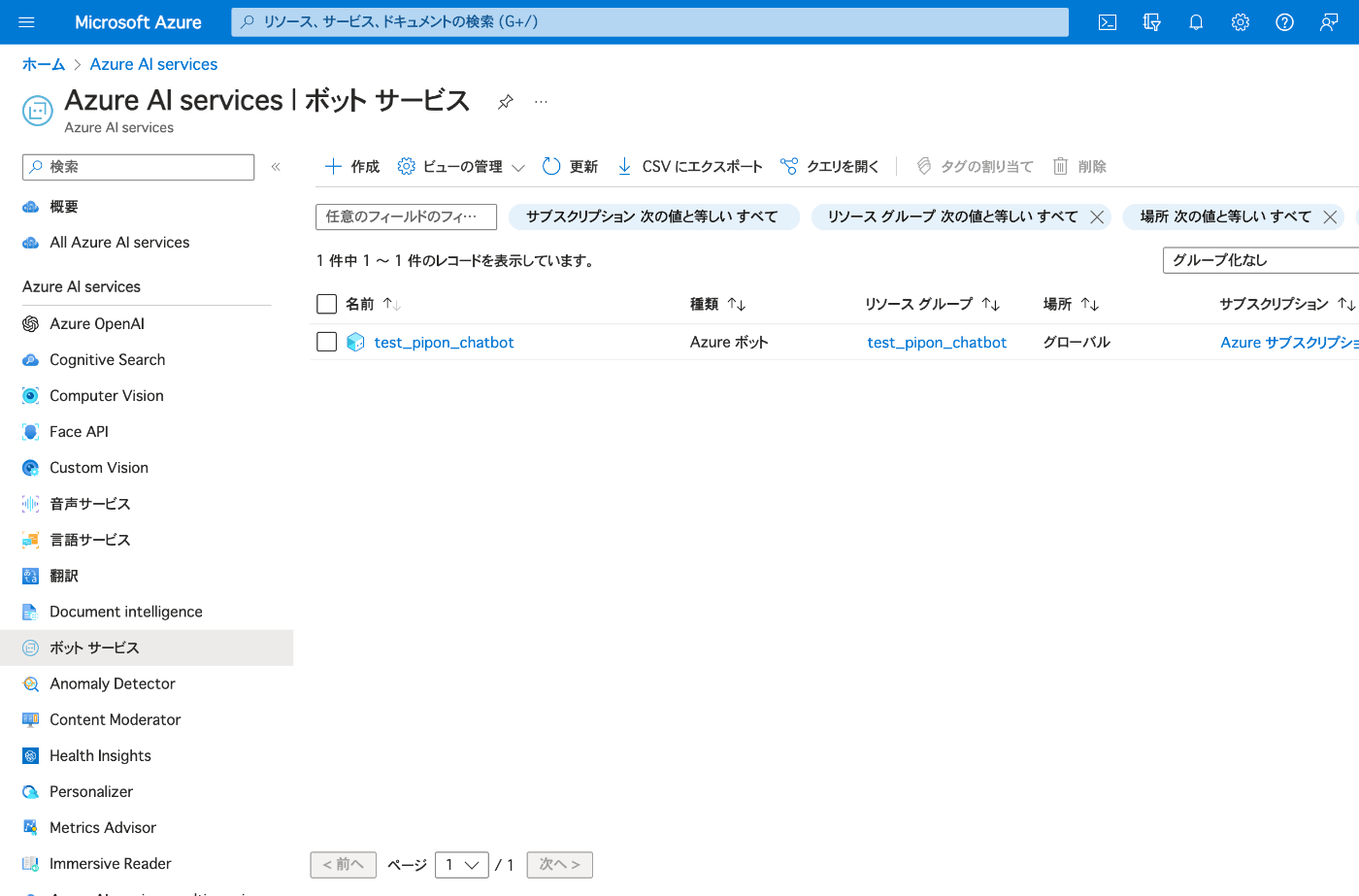Open the more options ellipsis beside the title
Viewport: 1359px width, 896px height.
pos(541,102)
